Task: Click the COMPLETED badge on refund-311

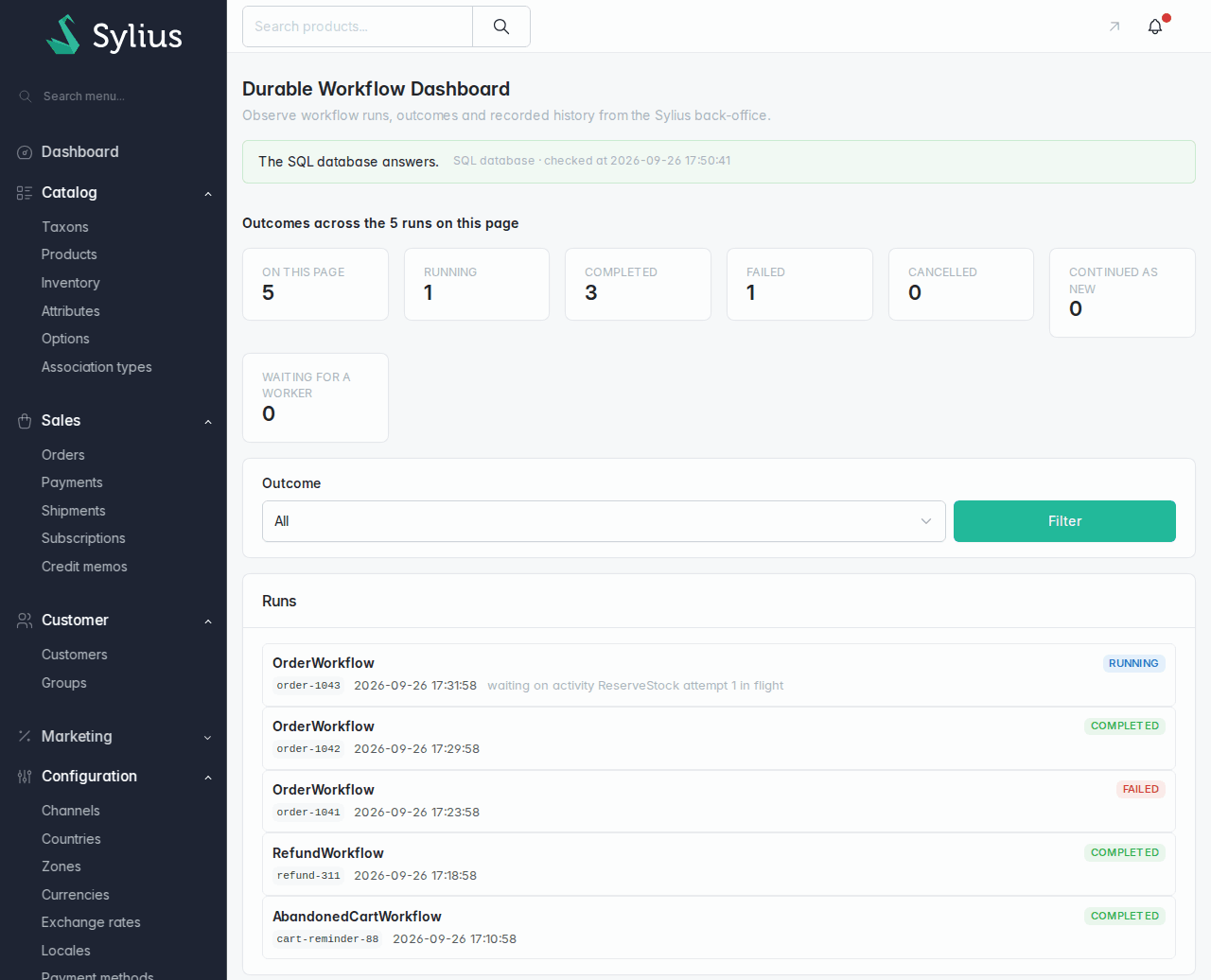Action: coord(1125,852)
